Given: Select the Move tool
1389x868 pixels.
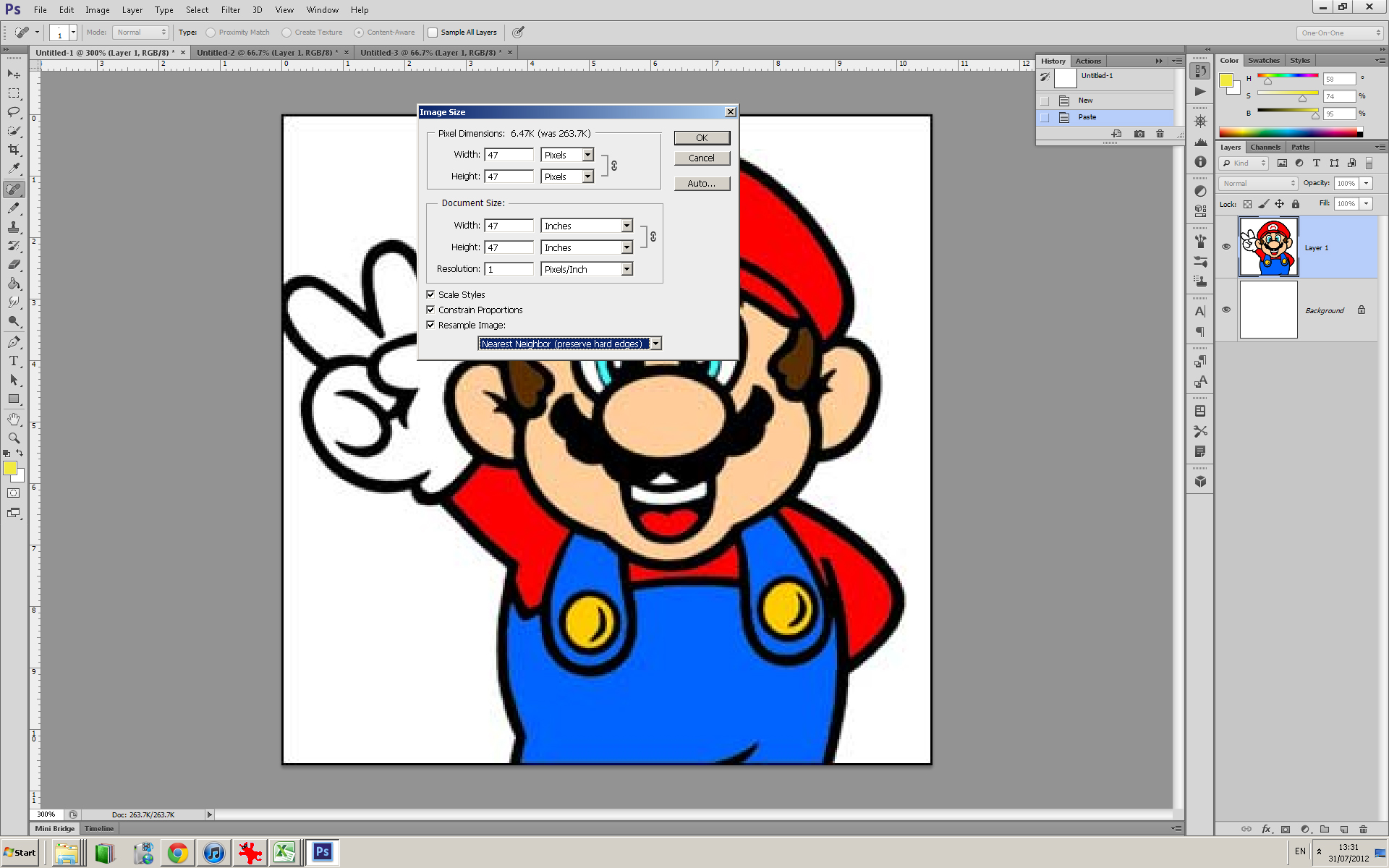Looking at the screenshot, I should tap(14, 75).
